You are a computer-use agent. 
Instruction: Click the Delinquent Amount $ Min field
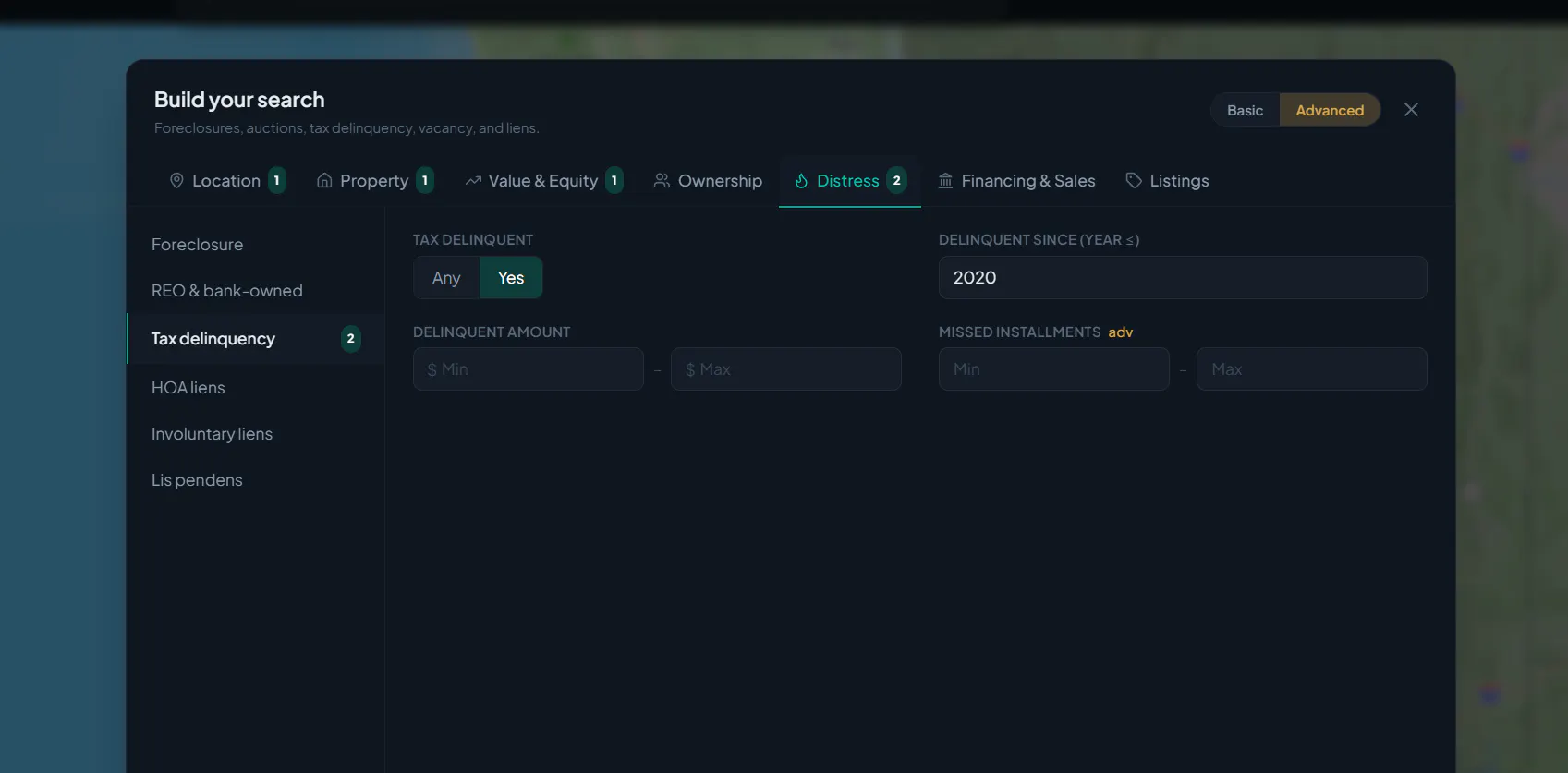click(x=529, y=369)
